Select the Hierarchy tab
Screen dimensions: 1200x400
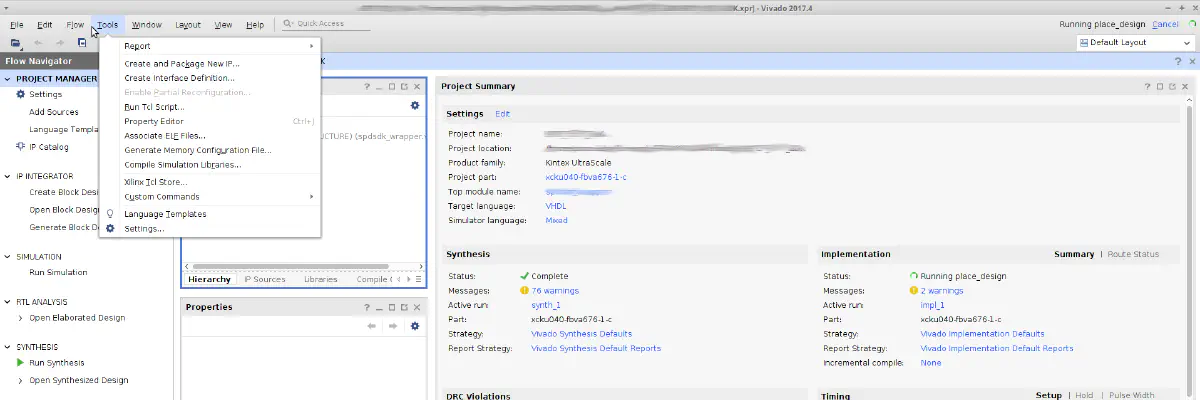tap(209, 279)
